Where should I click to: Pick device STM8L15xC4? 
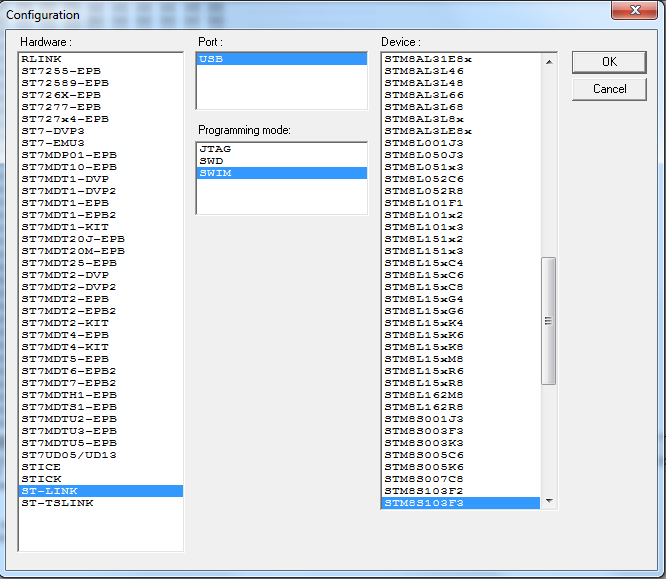pyautogui.click(x=461, y=263)
